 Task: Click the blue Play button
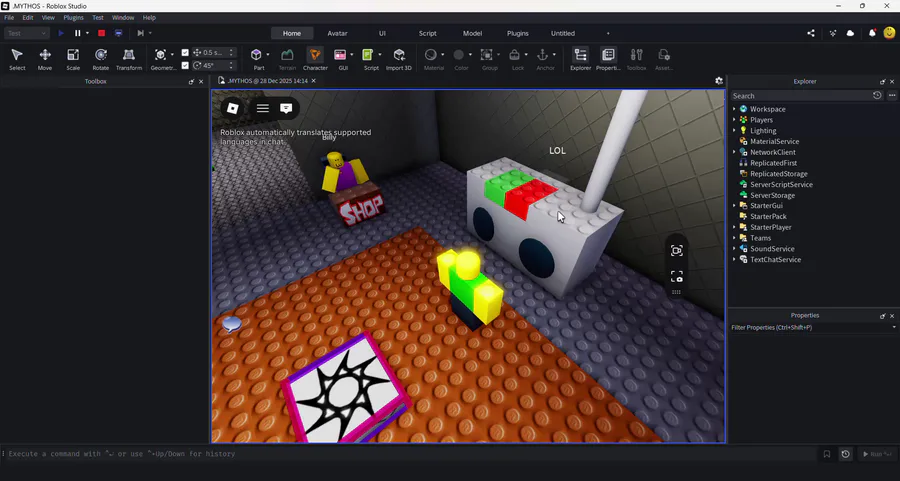pyautogui.click(x=61, y=33)
